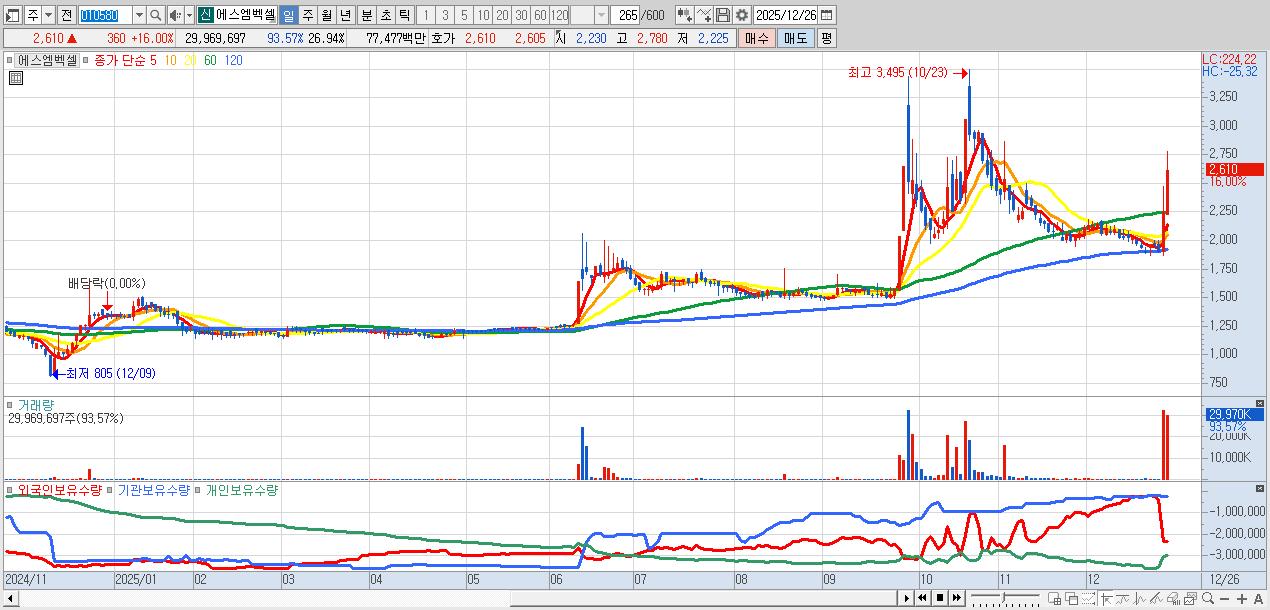The height and width of the screenshot is (610, 1270).
Task: Open the interval combo box after 120
Action: pos(589,15)
